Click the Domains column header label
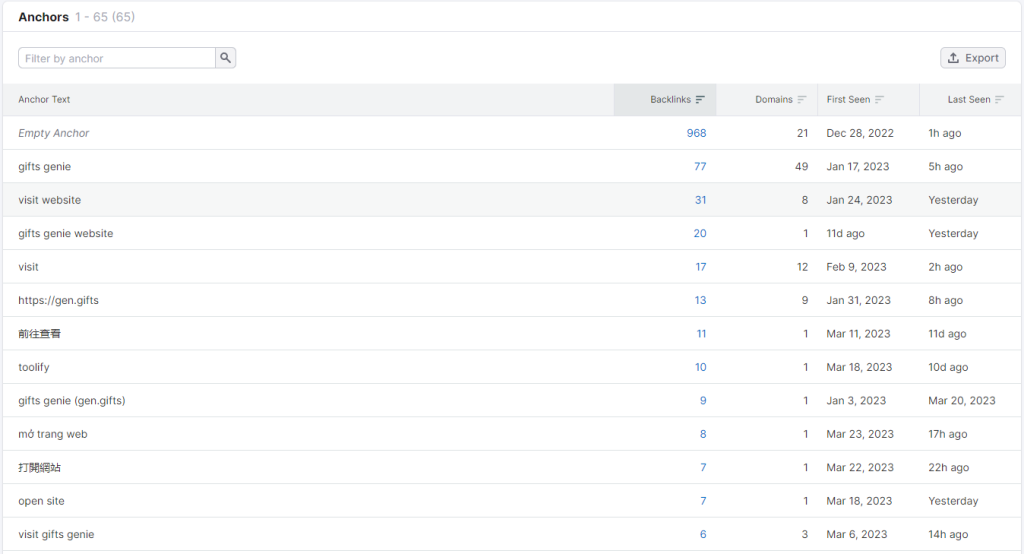Image resolution: width=1024 pixels, height=554 pixels. (x=774, y=99)
